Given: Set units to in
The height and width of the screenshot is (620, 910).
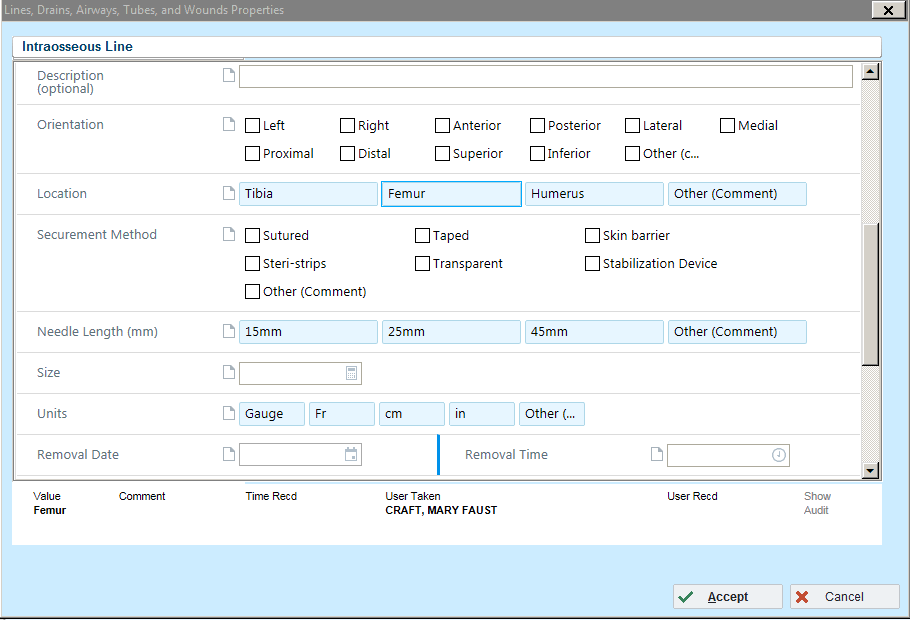Looking at the screenshot, I should pyautogui.click(x=482, y=414).
